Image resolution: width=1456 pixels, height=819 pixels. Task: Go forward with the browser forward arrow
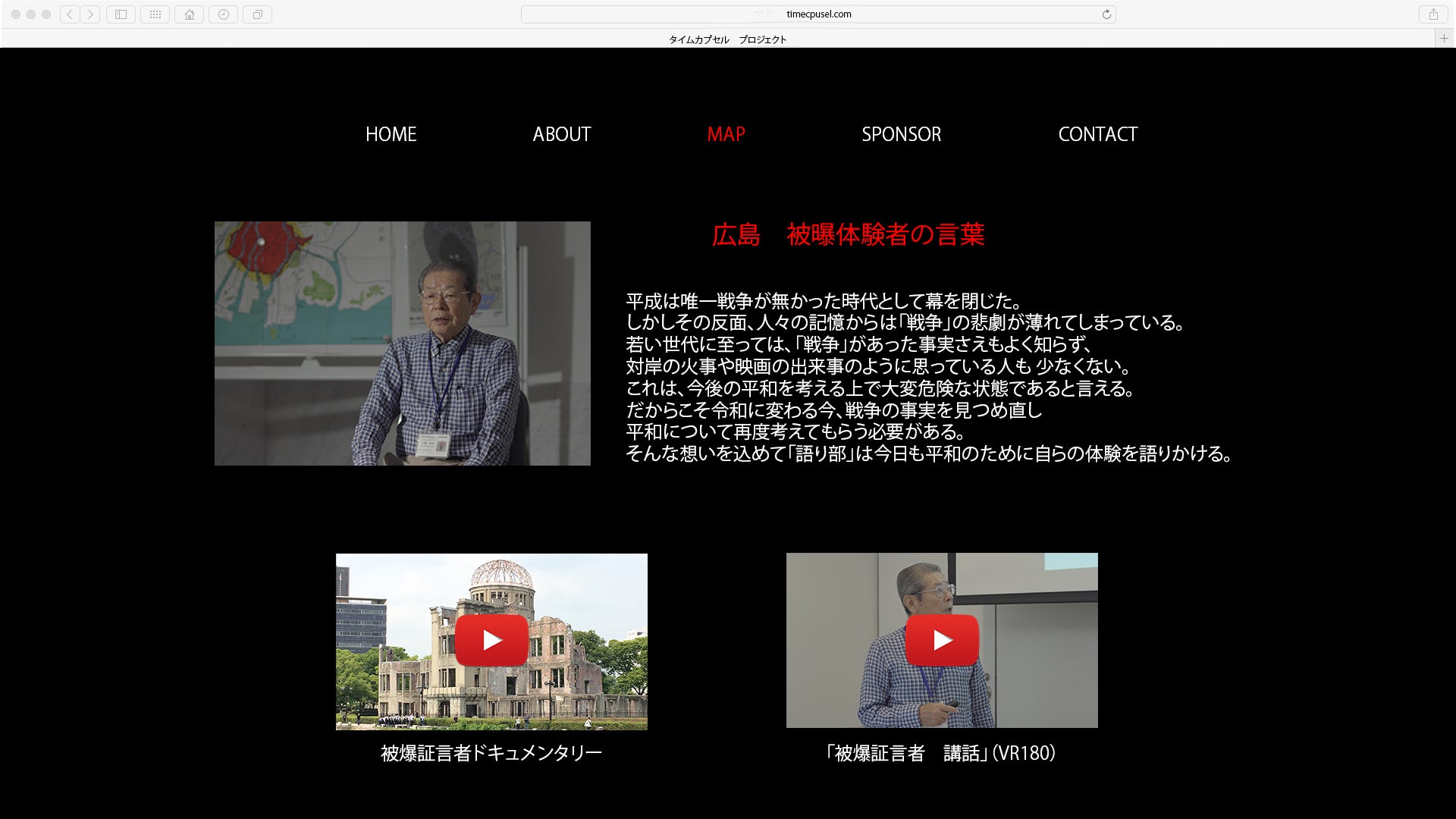(90, 14)
